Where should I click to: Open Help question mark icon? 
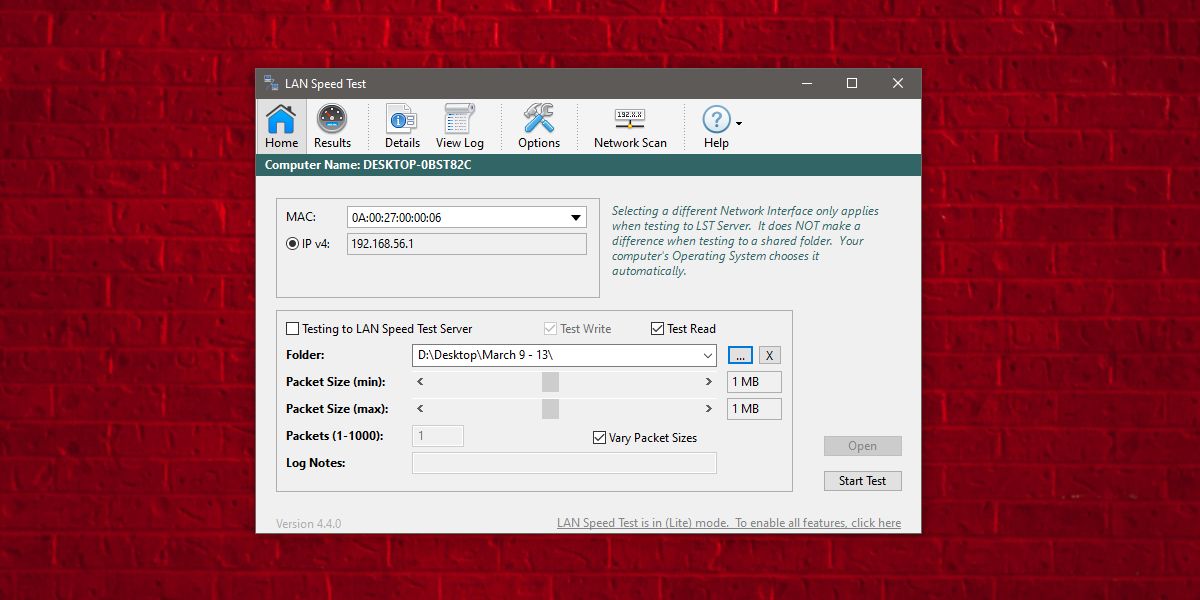pos(716,120)
